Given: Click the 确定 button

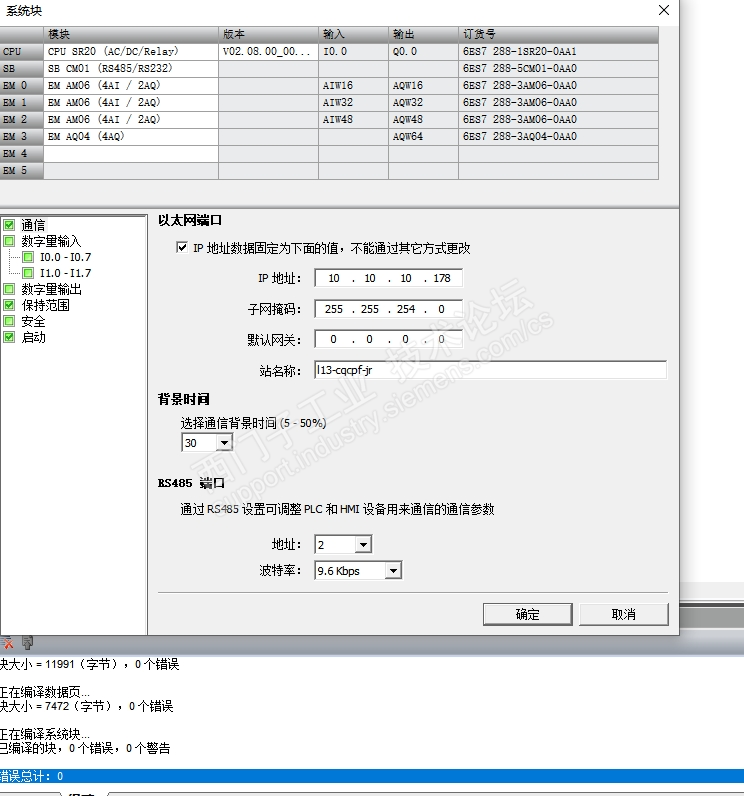Looking at the screenshot, I should 527,614.
